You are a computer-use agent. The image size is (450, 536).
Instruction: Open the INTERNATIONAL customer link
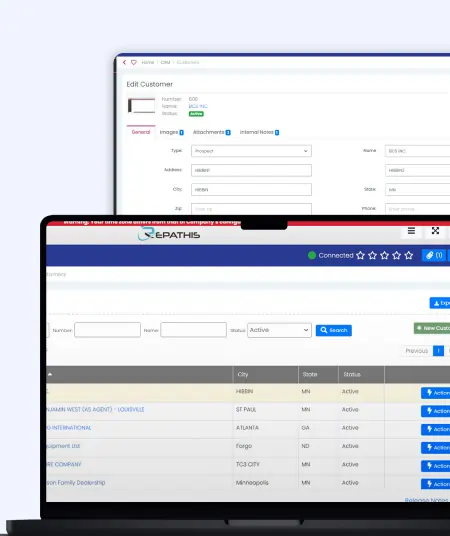(69, 428)
